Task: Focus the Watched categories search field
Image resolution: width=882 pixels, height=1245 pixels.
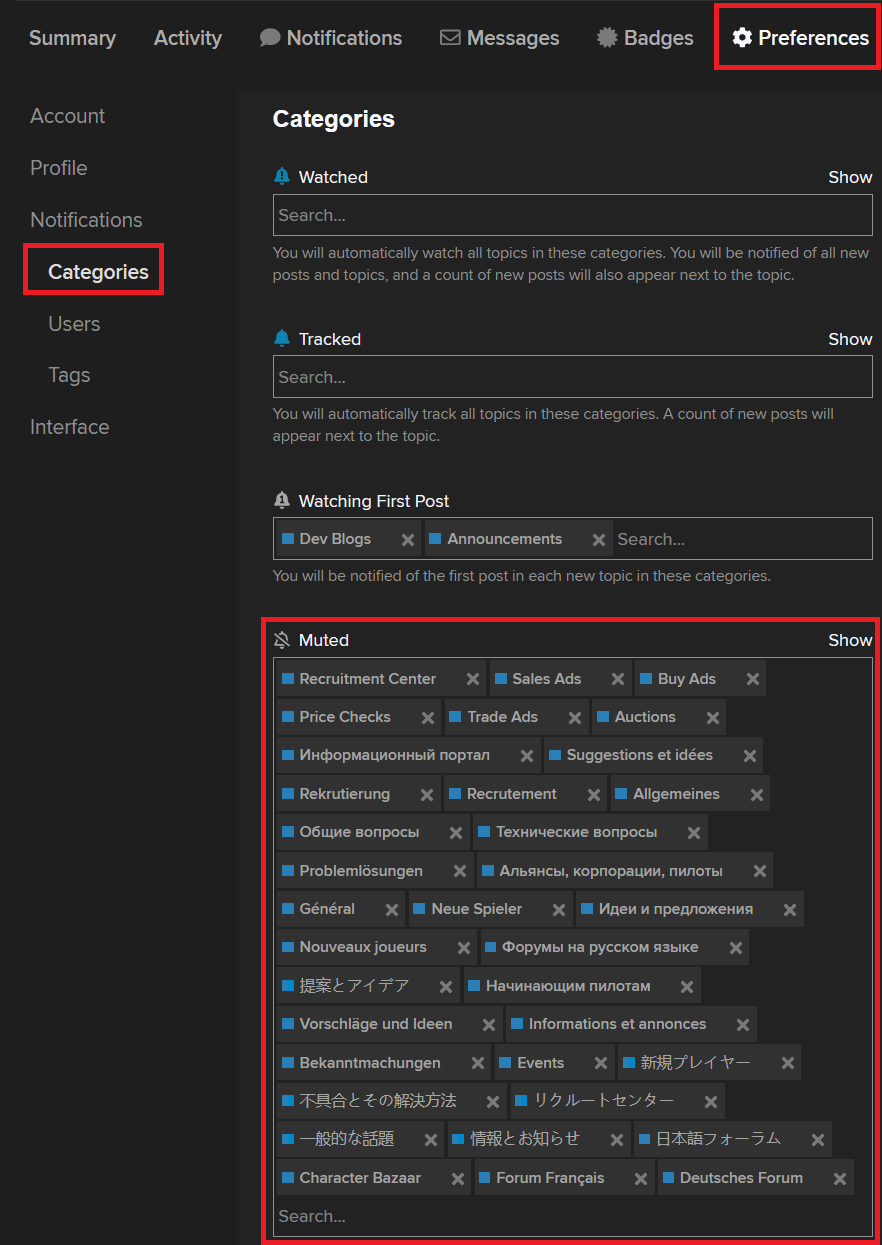Action: [573, 215]
